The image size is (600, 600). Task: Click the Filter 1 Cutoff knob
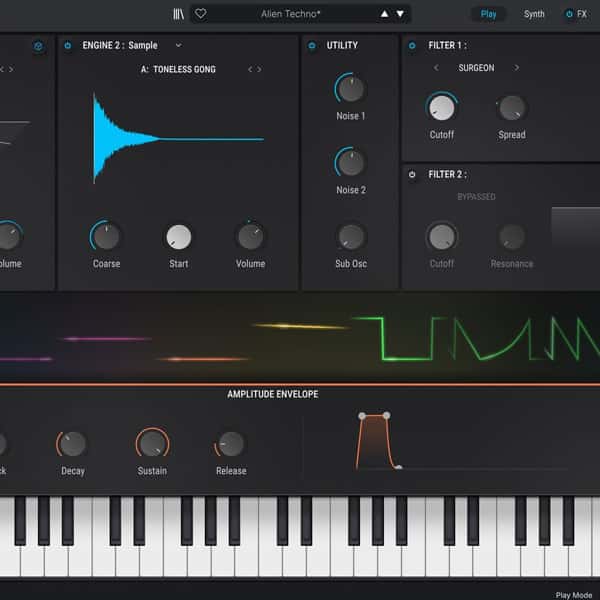pos(441,108)
